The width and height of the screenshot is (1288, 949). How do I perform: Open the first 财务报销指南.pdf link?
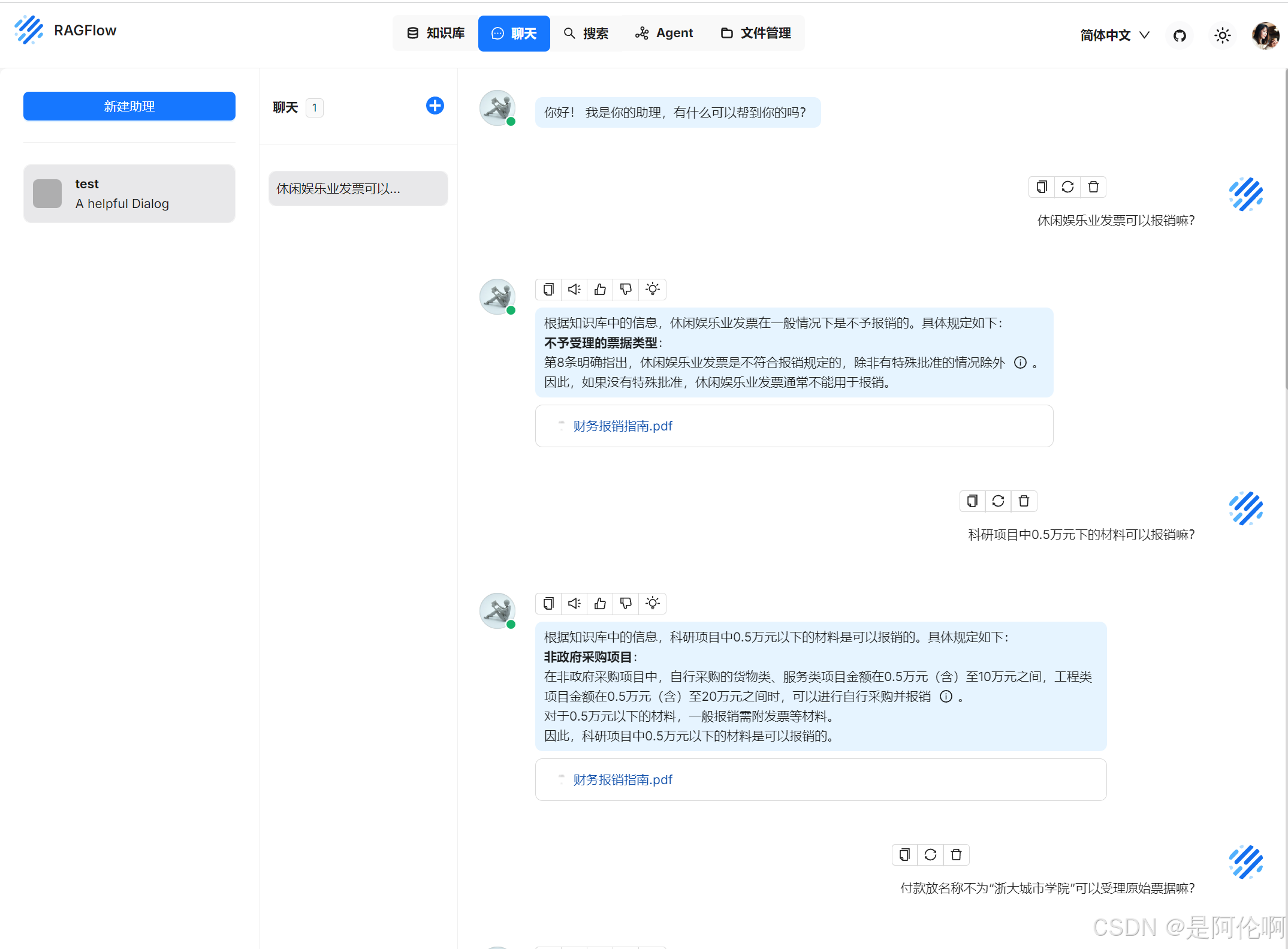click(622, 426)
